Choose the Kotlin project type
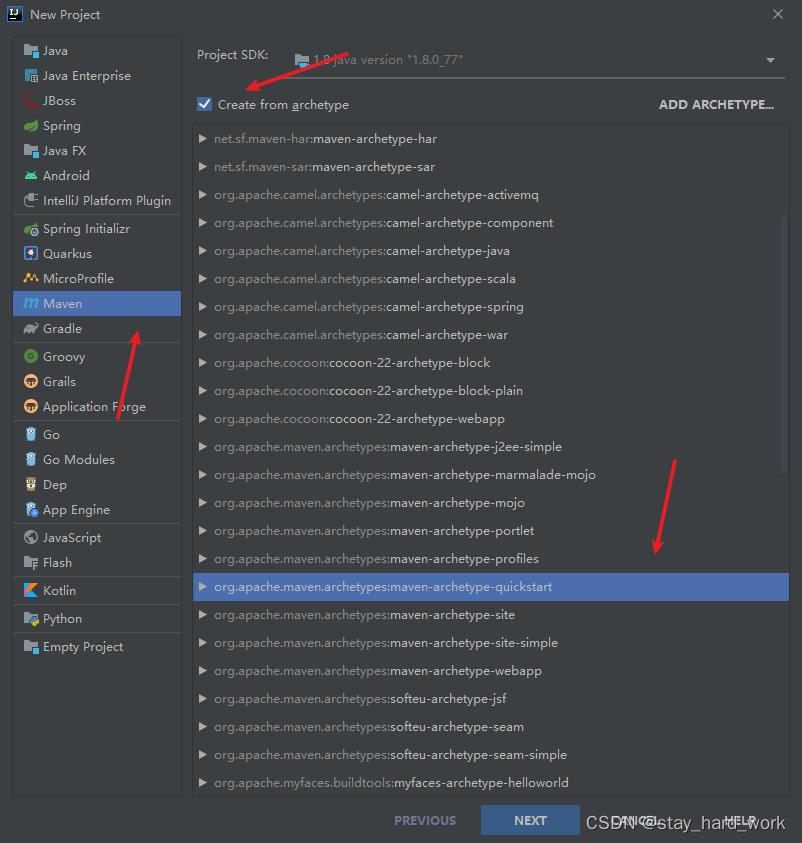 pos(97,591)
